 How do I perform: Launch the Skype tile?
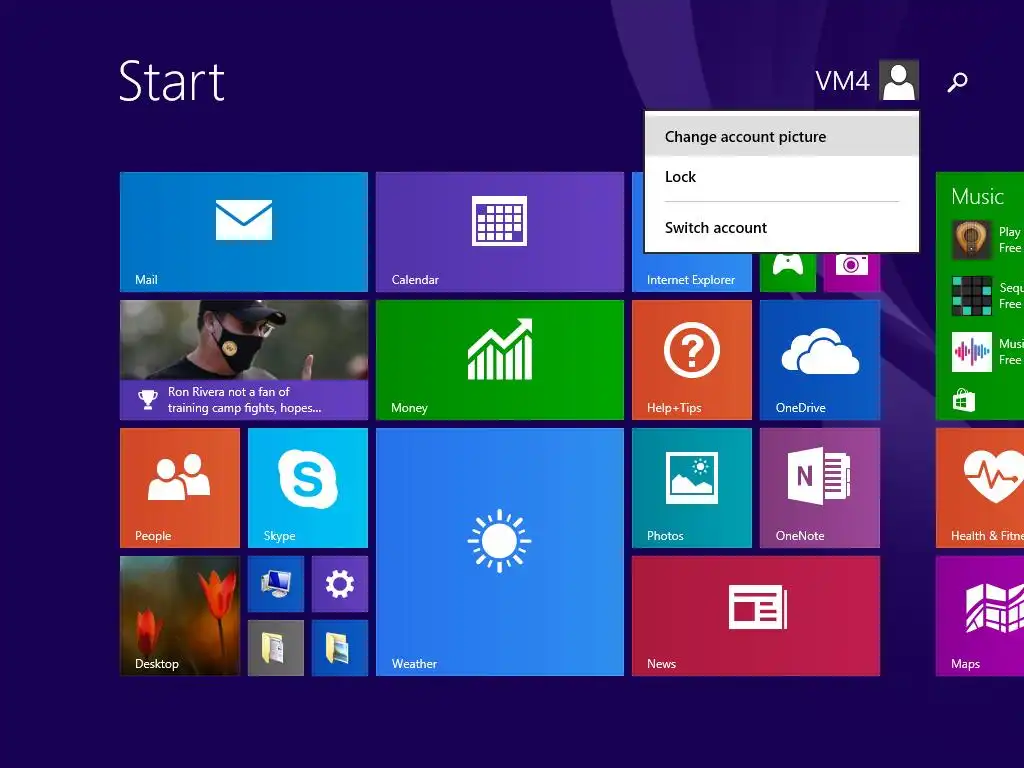[x=308, y=488]
